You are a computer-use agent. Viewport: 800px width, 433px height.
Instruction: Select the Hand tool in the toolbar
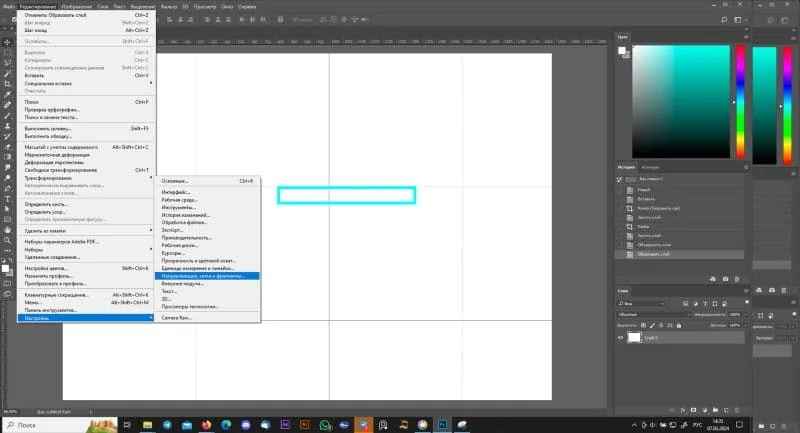pos(7,230)
